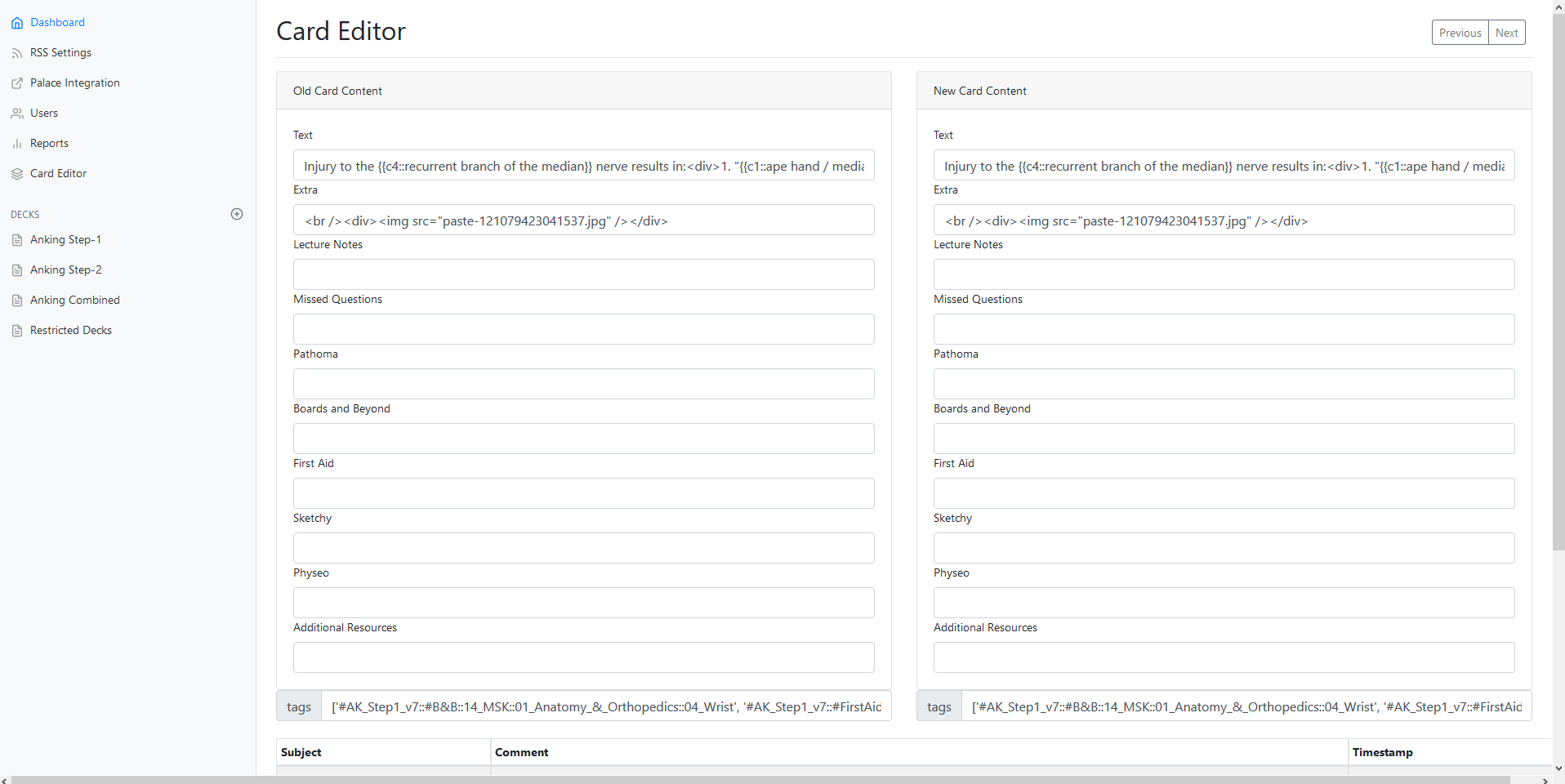This screenshot has width=1565, height=784.
Task: Click the New Card Content header
Action: (x=1224, y=91)
